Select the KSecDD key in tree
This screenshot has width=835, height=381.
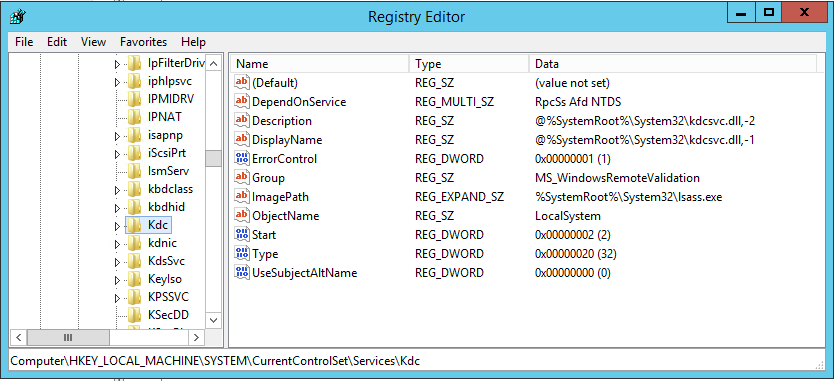tap(168, 315)
